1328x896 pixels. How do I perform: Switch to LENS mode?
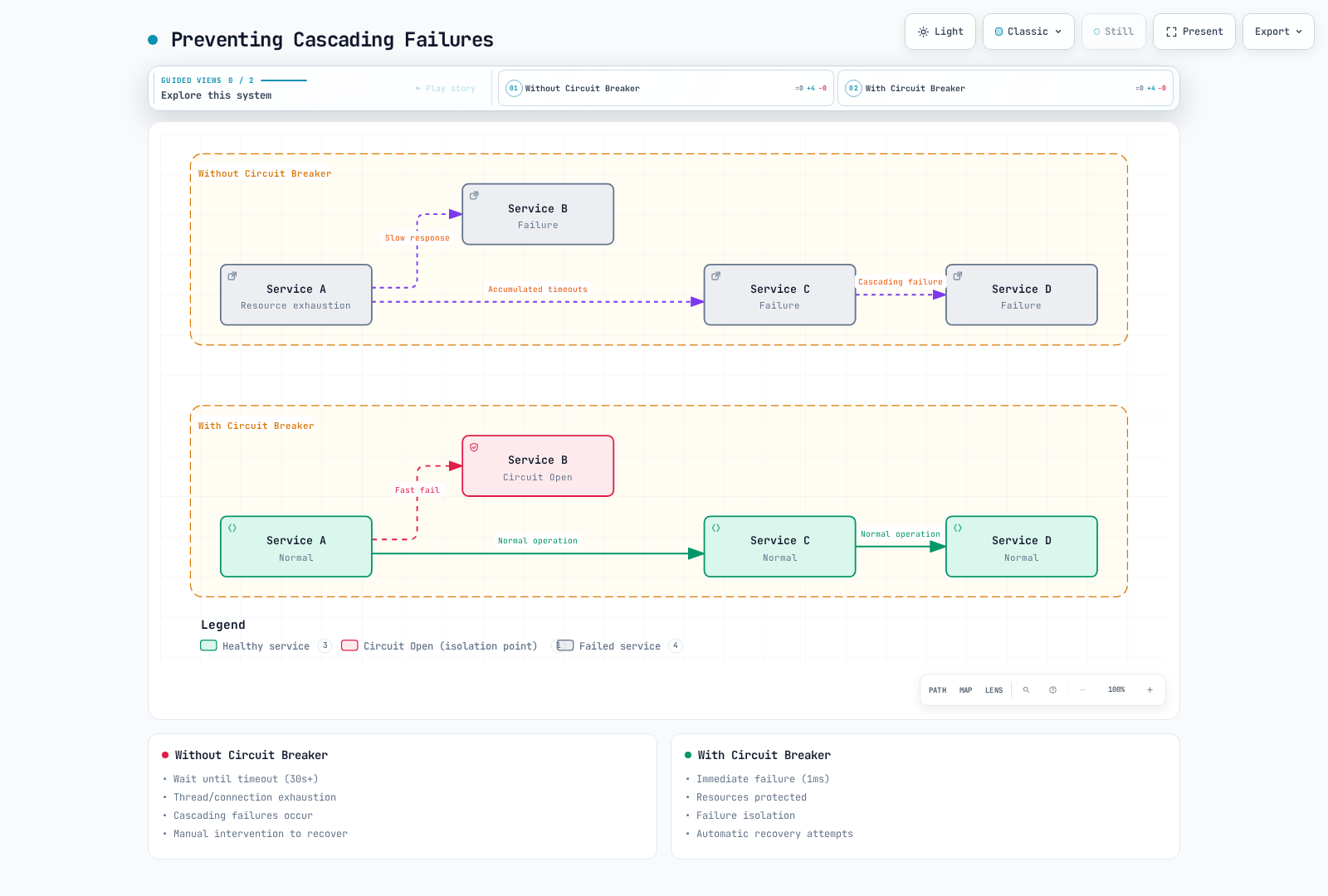994,690
